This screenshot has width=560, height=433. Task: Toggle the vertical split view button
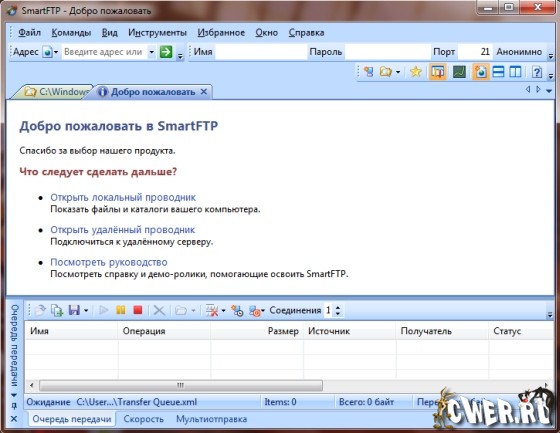click(515, 72)
